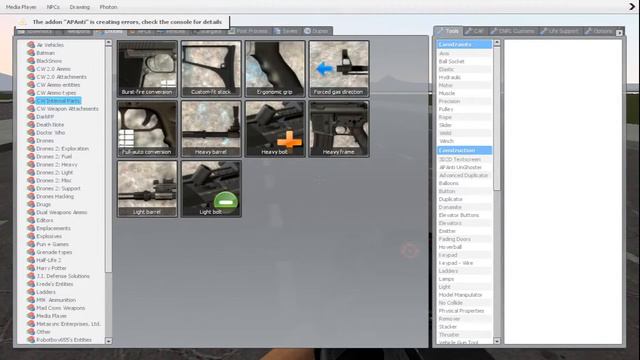
Task: Click the Explosives category icon
Action: click(31, 236)
